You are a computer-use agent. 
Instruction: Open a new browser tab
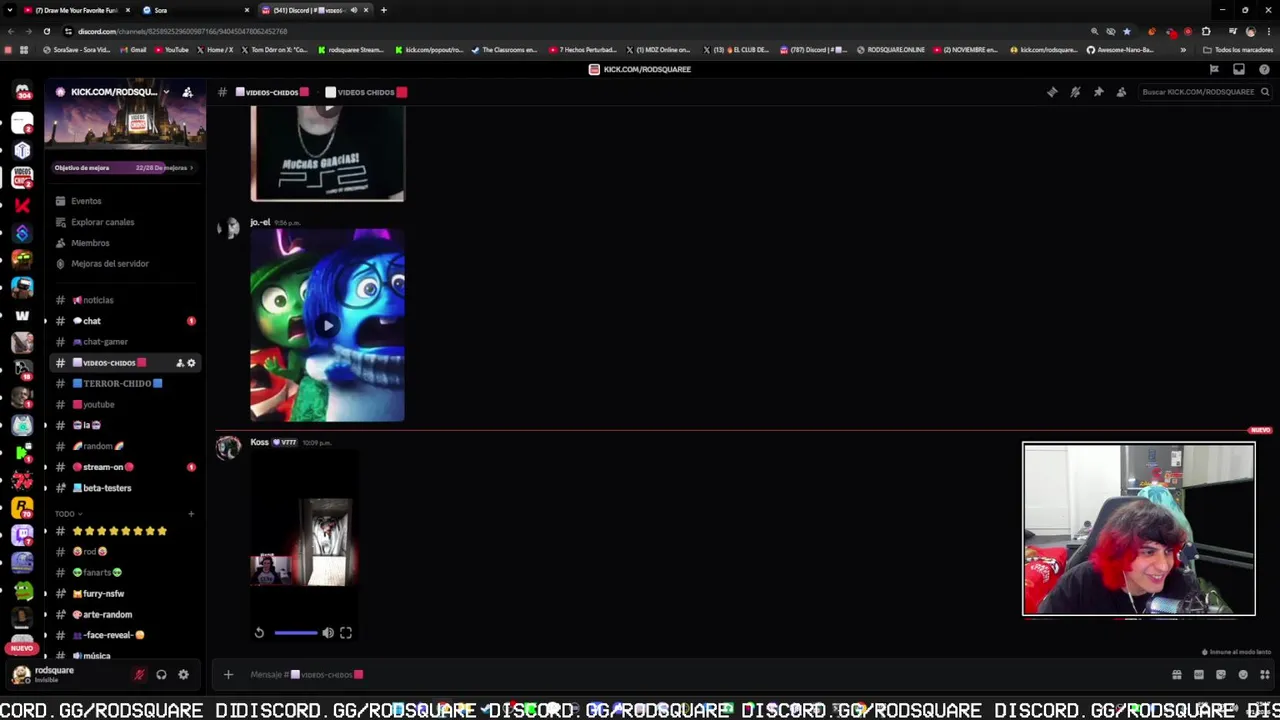pyautogui.click(x=383, y=10)
